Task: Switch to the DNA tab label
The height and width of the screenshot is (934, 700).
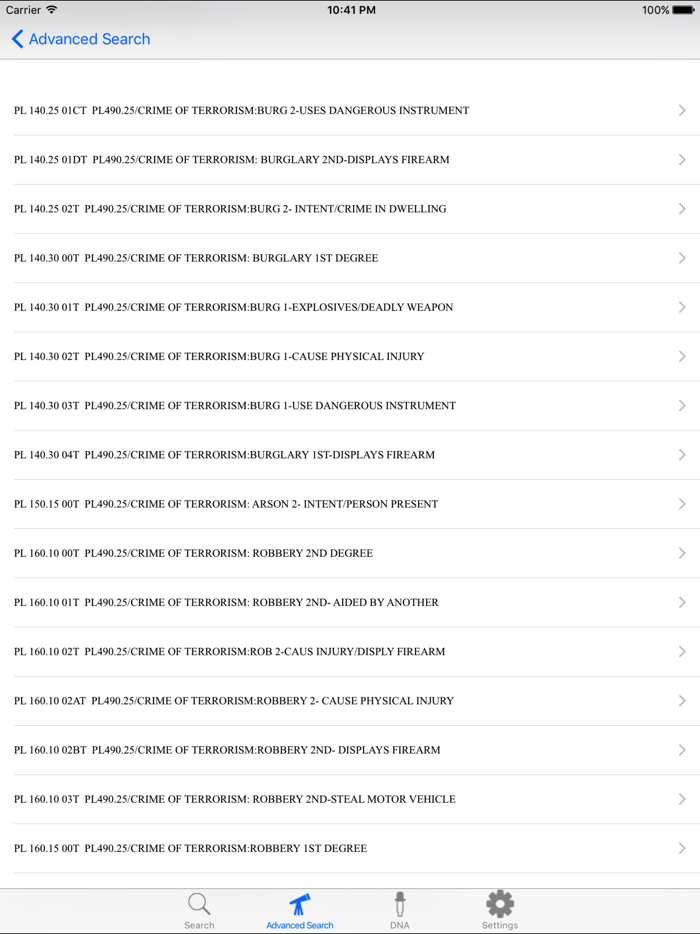Action: (399, 925)
